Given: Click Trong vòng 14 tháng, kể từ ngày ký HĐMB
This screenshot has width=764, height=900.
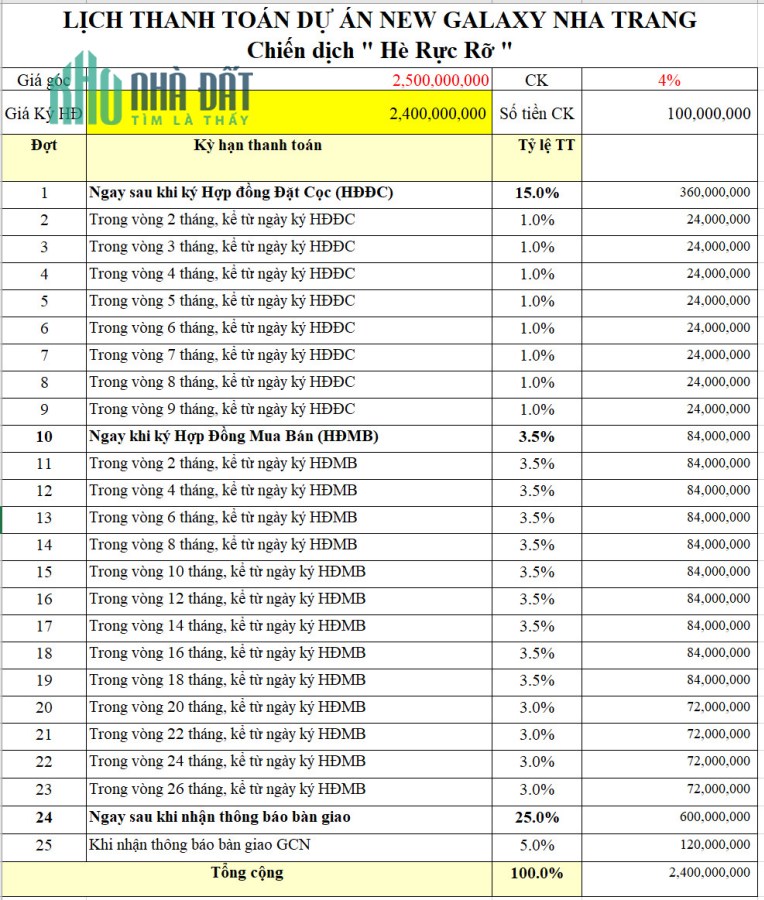Looking at the screenshot, I should [x=227, y=626].
